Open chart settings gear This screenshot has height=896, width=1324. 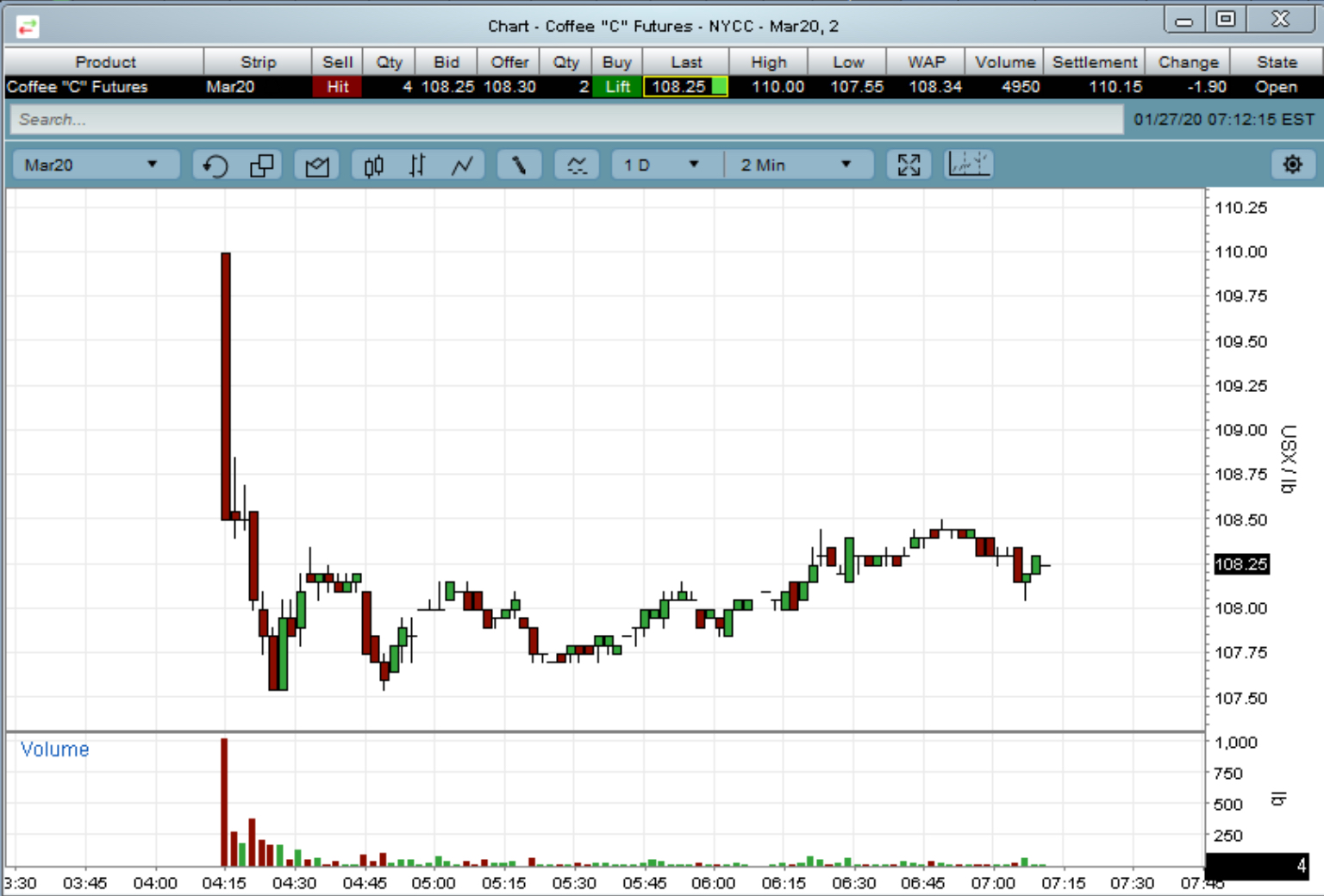pos(1292,165)
